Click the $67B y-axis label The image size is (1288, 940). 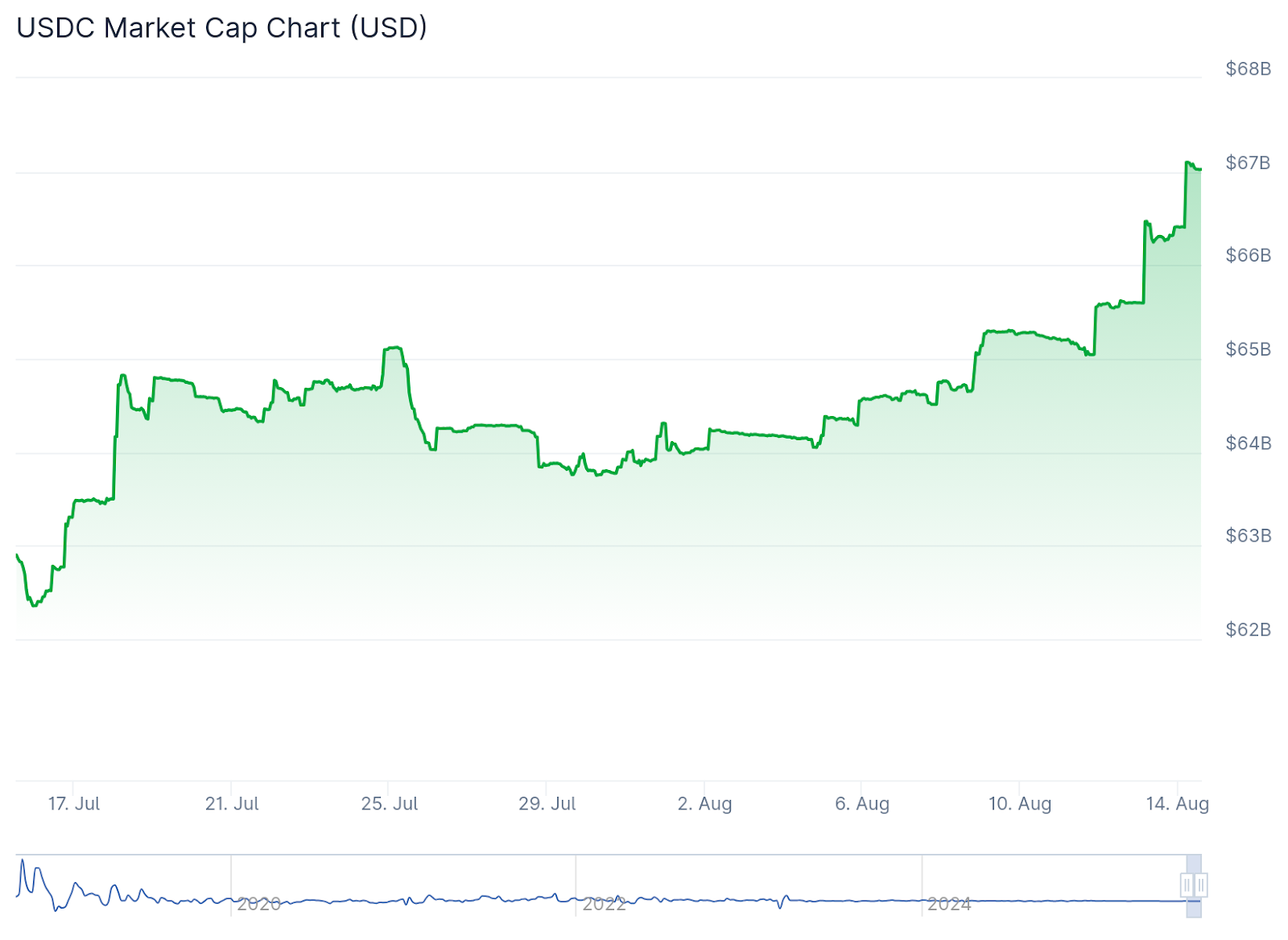(1248, 163)
